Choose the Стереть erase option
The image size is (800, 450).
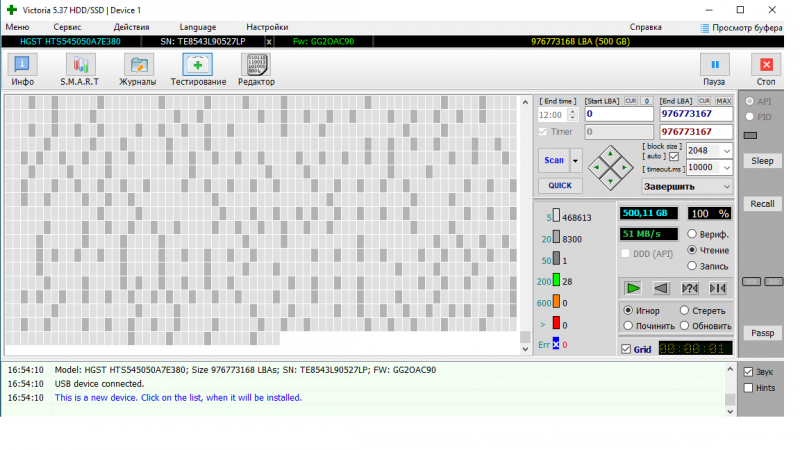tap(686, 311)
